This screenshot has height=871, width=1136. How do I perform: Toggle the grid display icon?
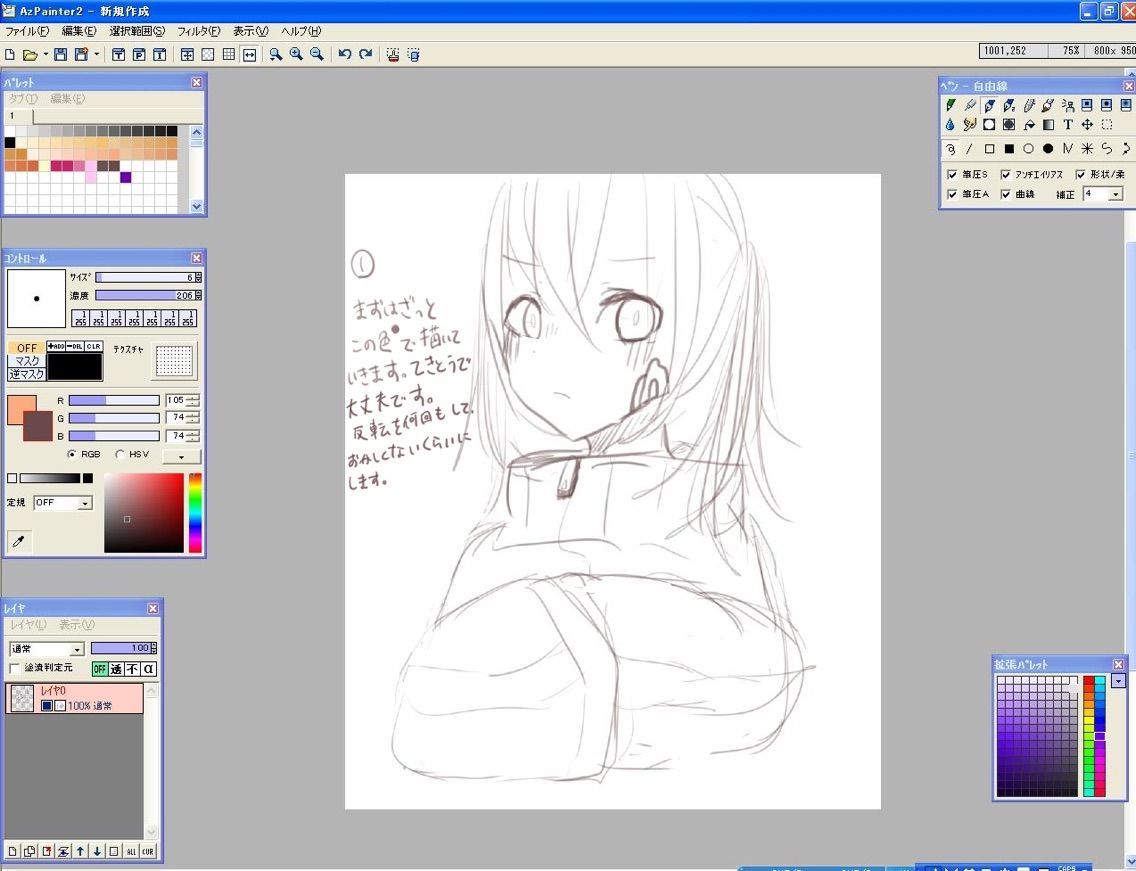(229, 54)
